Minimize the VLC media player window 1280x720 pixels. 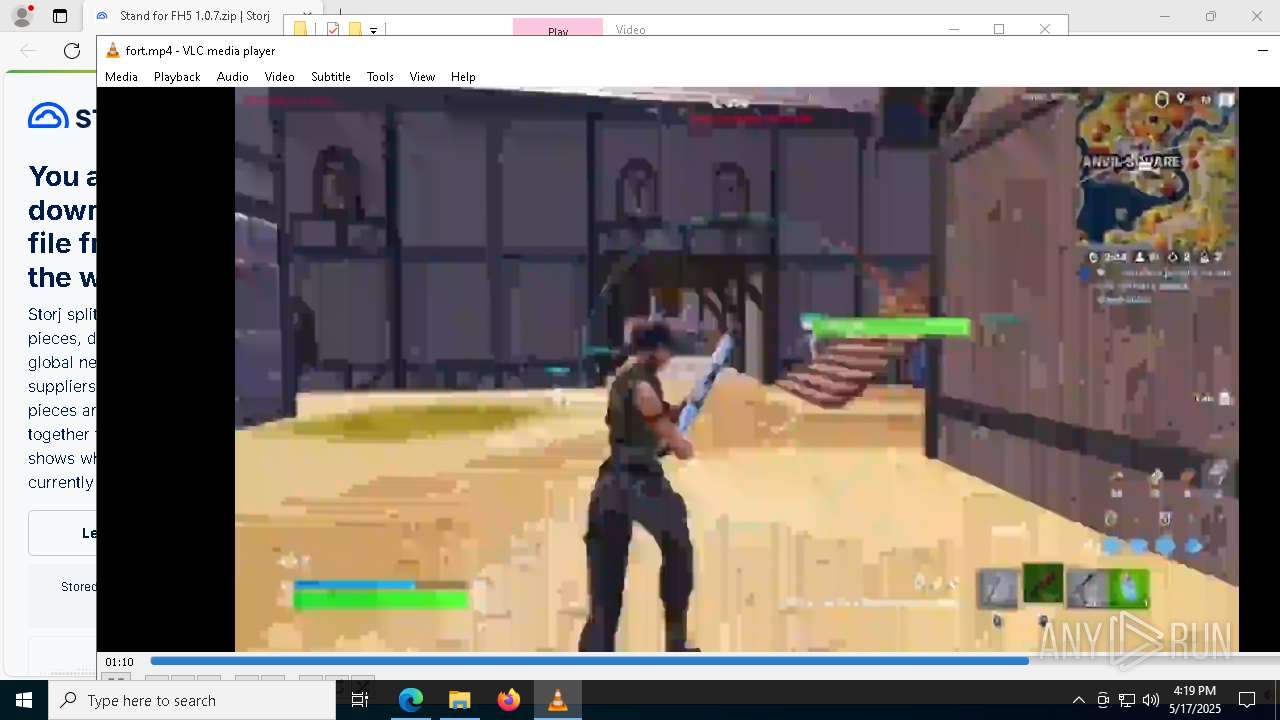[x=1263, y=50]
